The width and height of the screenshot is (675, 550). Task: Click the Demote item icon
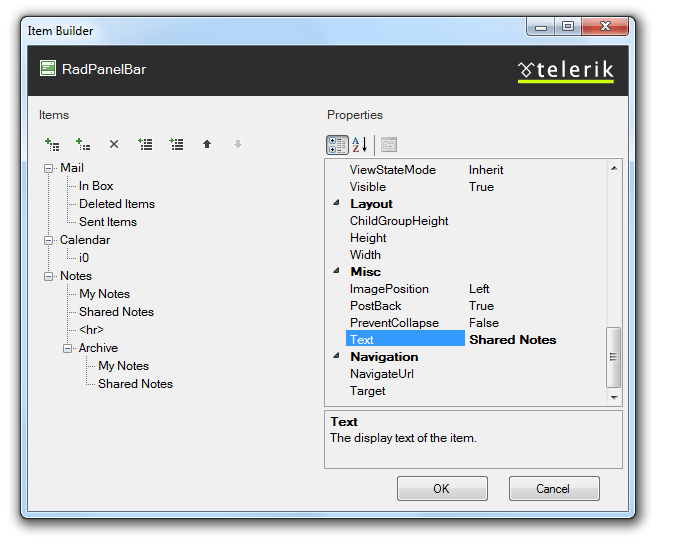coord(177,144)
